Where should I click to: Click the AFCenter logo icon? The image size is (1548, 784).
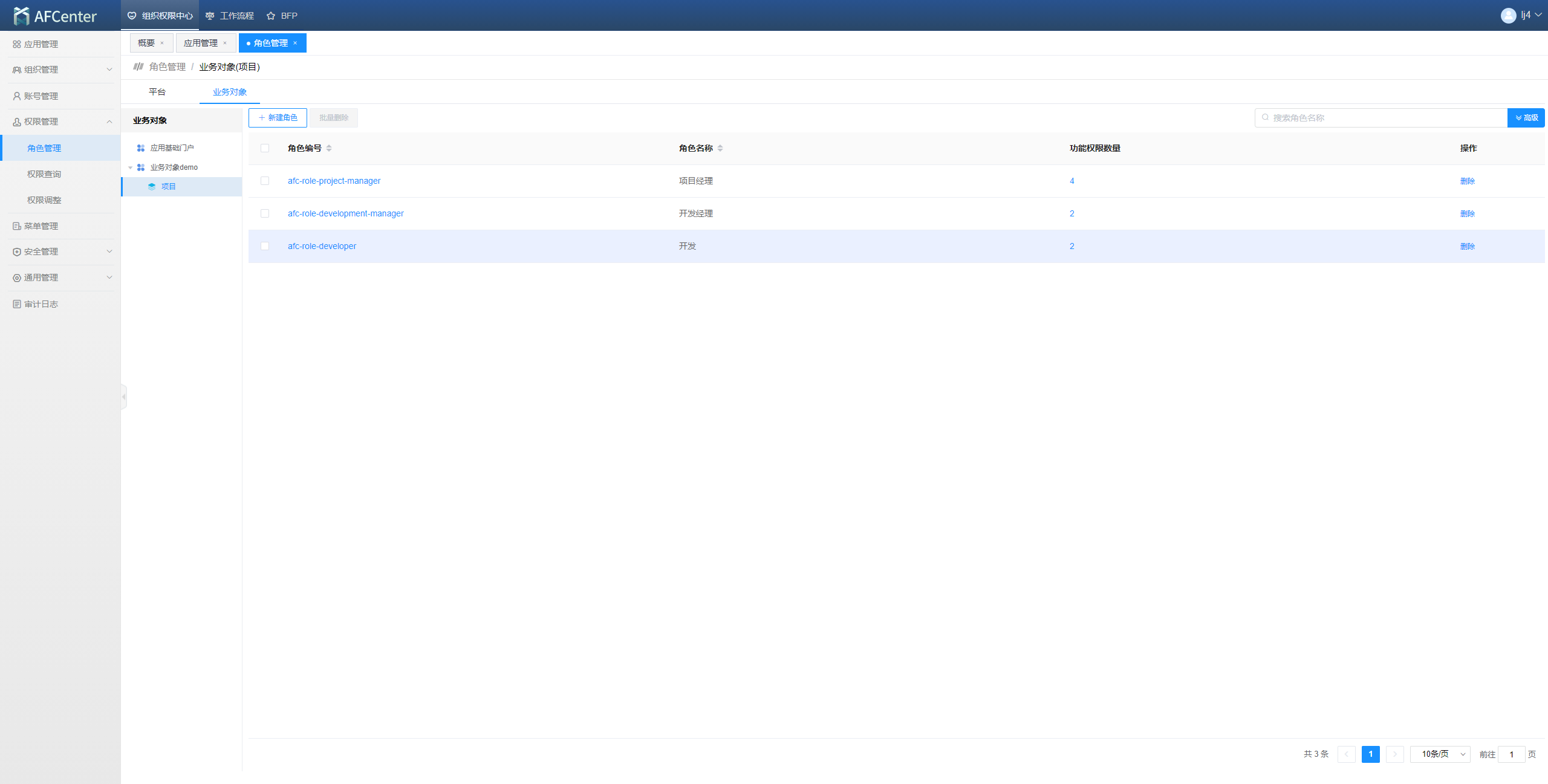22,16
